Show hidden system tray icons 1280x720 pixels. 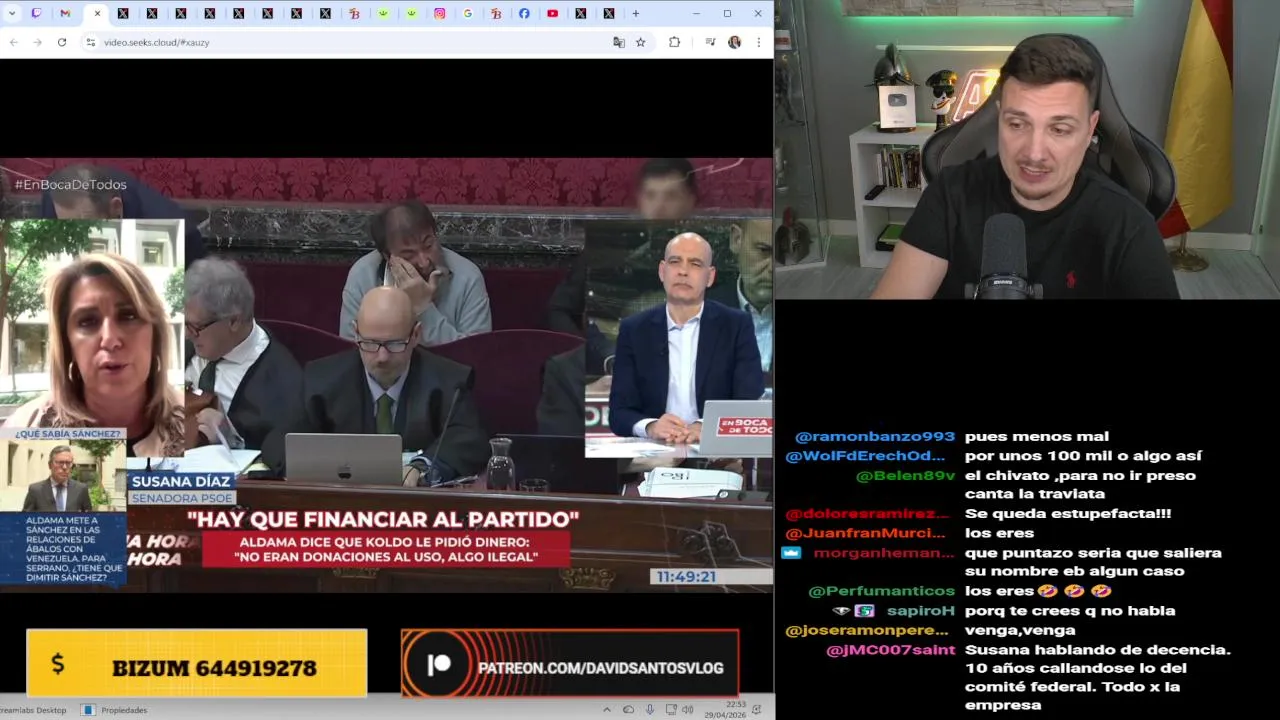pyautogui.click(x=607, y=710)
